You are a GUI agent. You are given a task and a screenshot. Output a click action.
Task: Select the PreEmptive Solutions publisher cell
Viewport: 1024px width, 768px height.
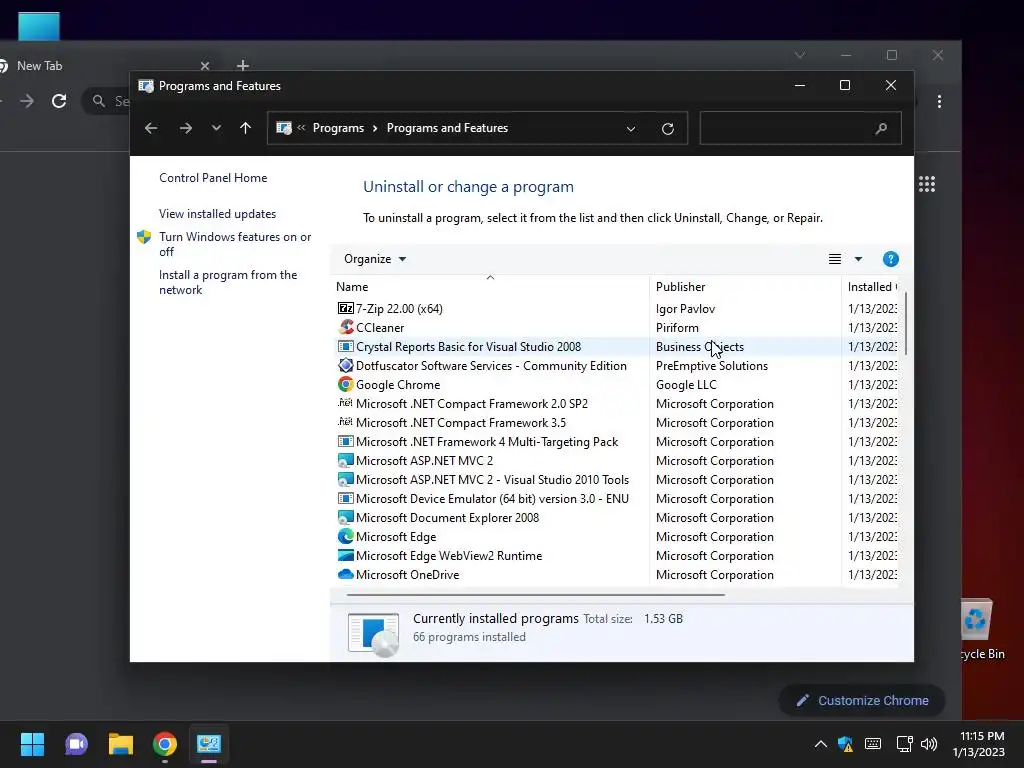click(712, 366)
